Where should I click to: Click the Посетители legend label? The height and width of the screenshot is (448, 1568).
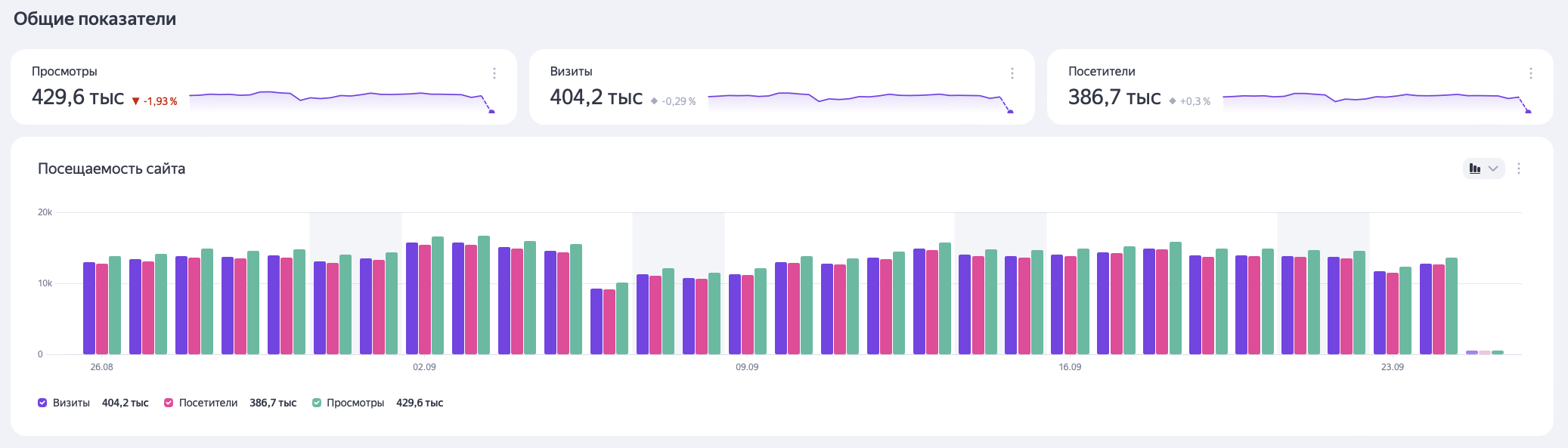[x=208, y=403]
